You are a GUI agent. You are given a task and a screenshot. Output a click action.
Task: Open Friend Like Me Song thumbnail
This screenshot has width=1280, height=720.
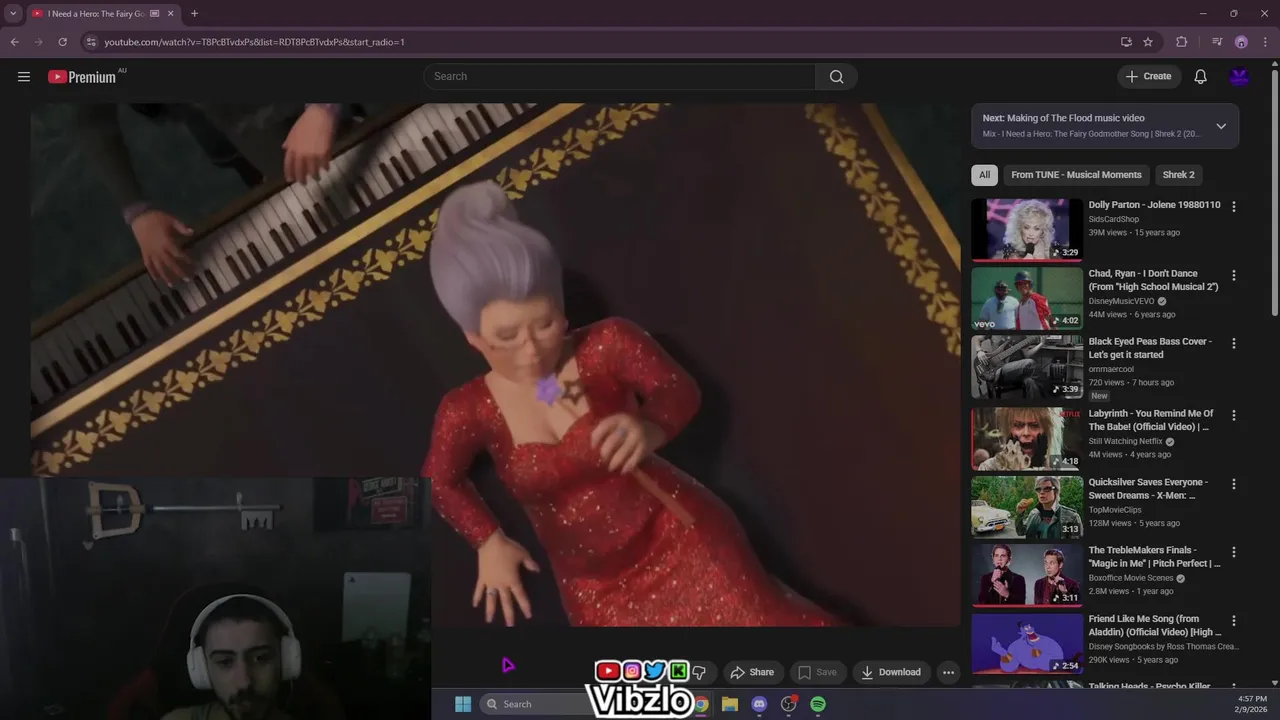click(1027, 643)
